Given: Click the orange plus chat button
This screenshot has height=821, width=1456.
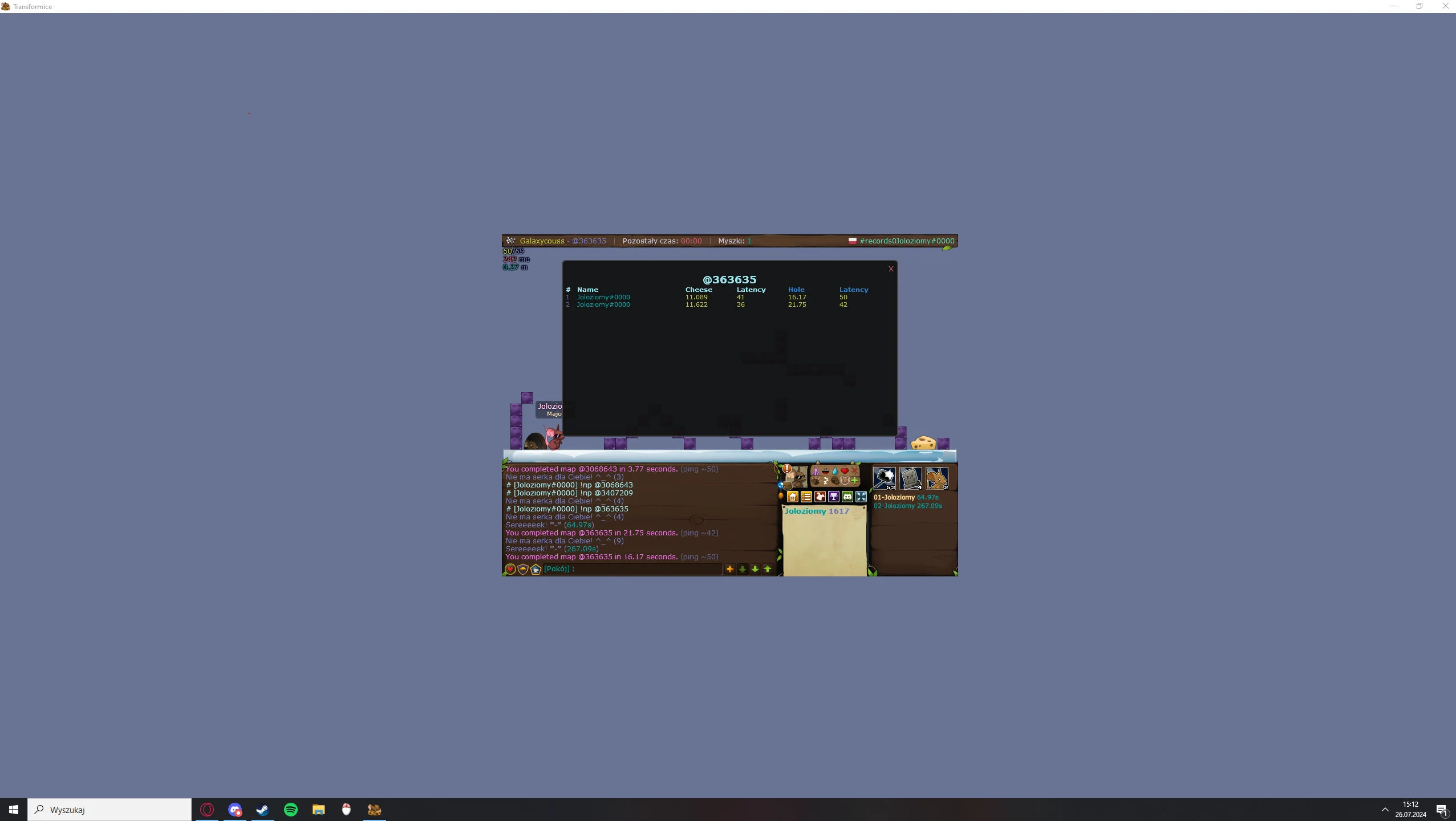Looking at the screenshot, I should tap(729, 569).
